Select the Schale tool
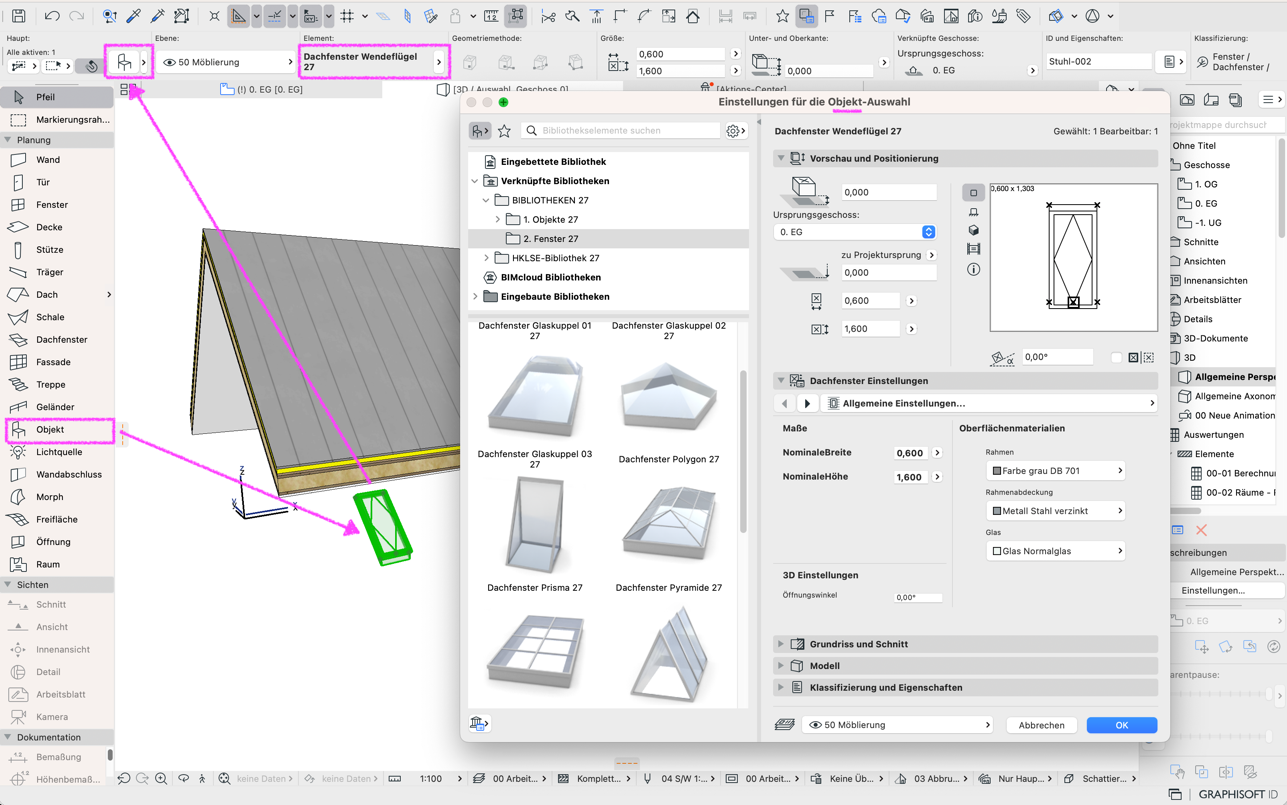Screen dimensions: 1287x805 (x=57, y=317)
